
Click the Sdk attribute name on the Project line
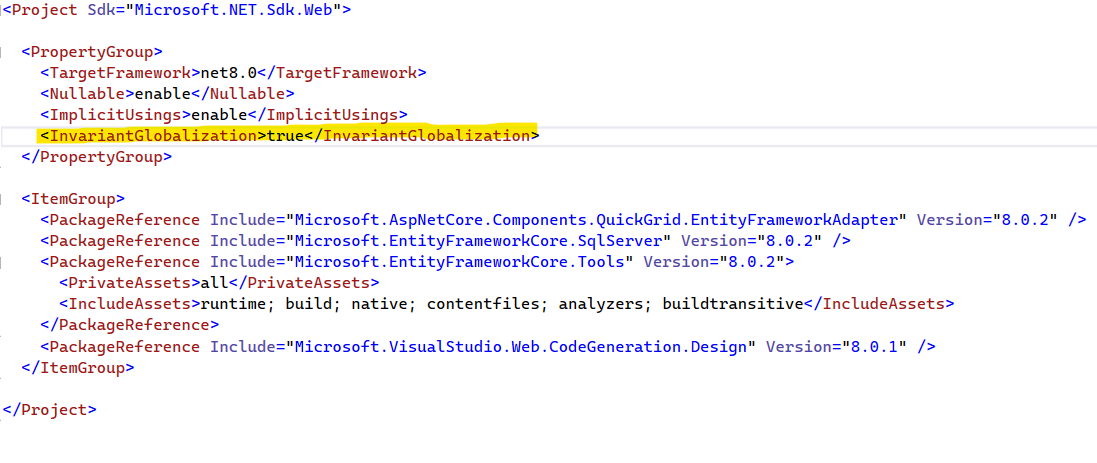(x=101, y=10)
